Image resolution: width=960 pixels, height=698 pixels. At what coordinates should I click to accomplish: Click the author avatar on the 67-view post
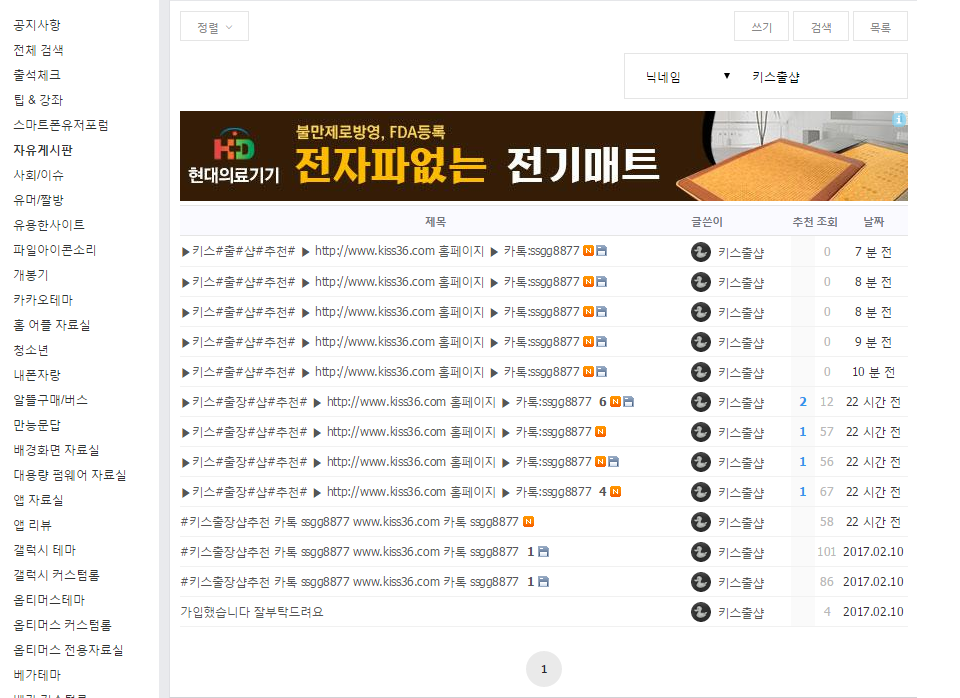pyautogui.click(x=701, y=492)
